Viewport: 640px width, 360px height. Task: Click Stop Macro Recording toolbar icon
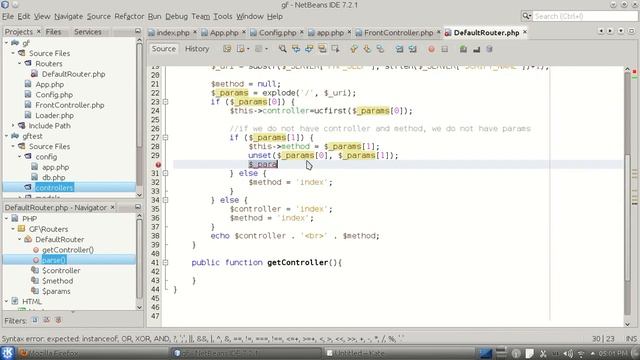pyautogui.click(x=444, y=49)
